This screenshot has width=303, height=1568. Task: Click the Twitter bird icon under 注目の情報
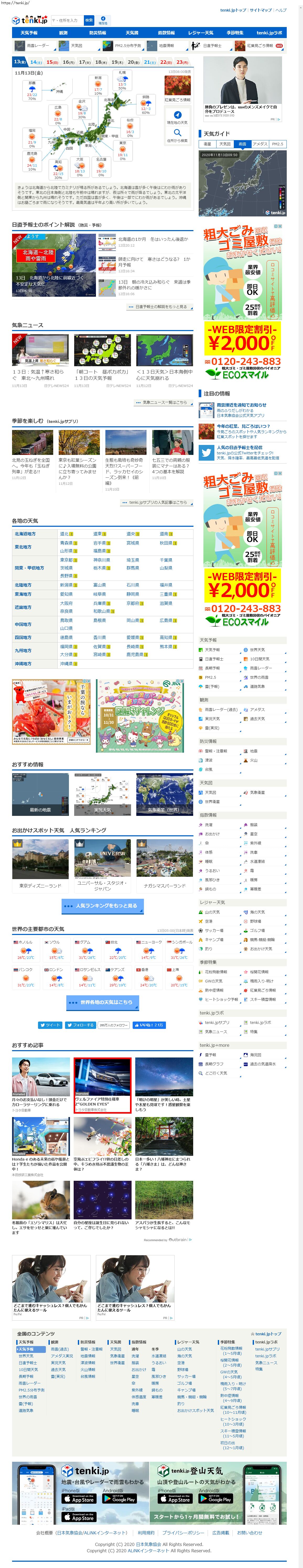click(206, 453)
